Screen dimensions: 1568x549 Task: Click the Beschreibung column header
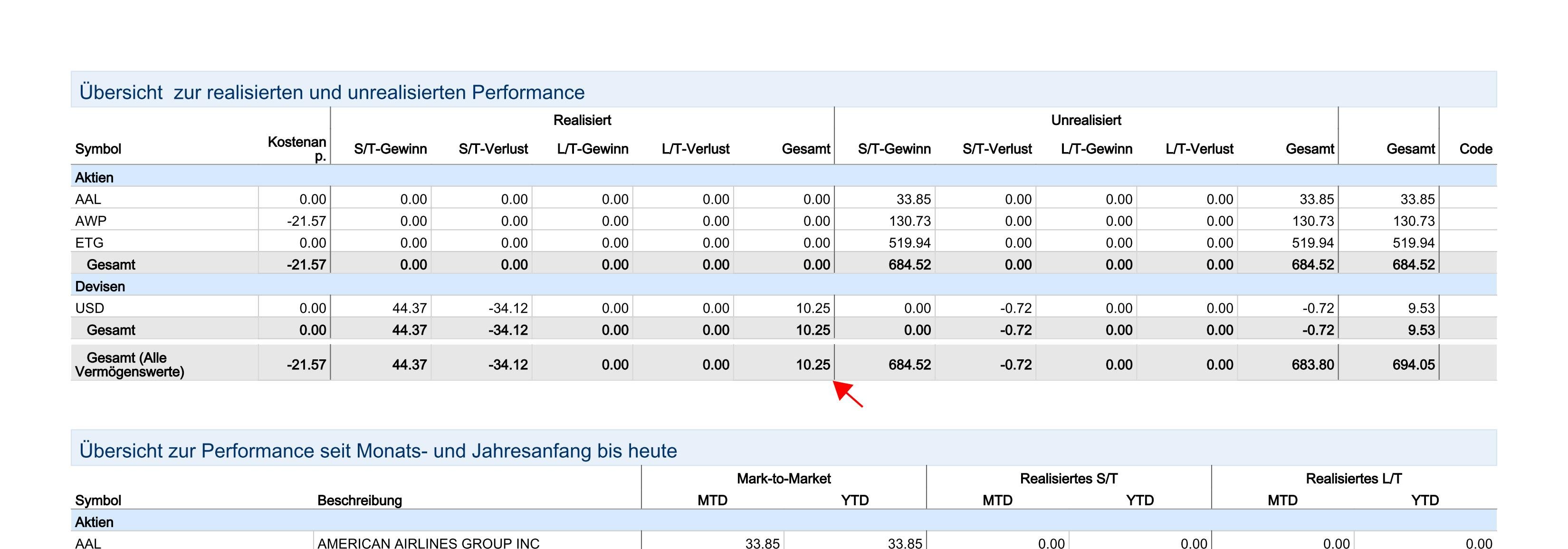coord(359,501)
